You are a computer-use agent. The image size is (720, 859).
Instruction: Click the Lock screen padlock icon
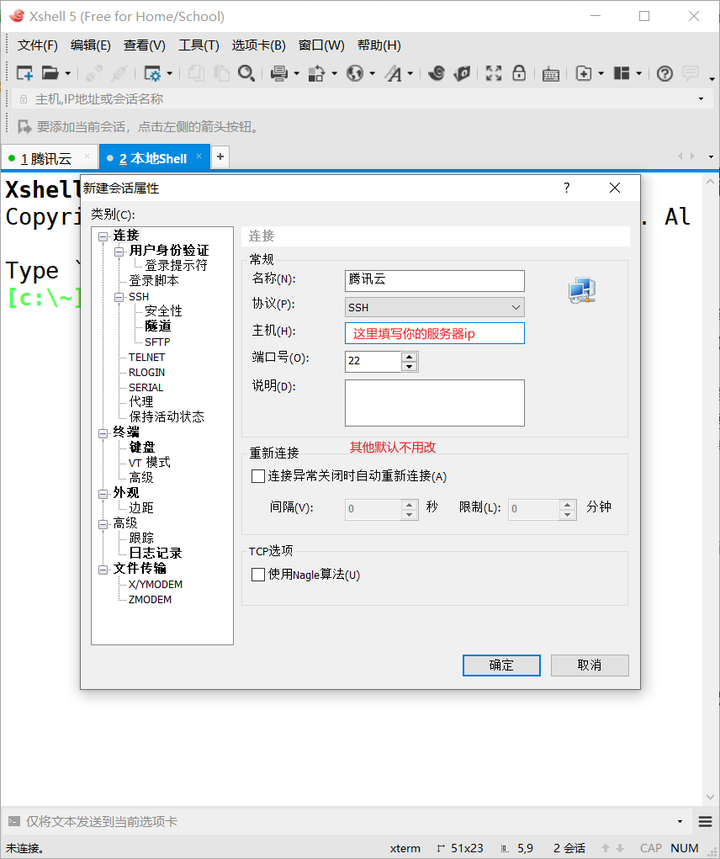coord(519,73)
